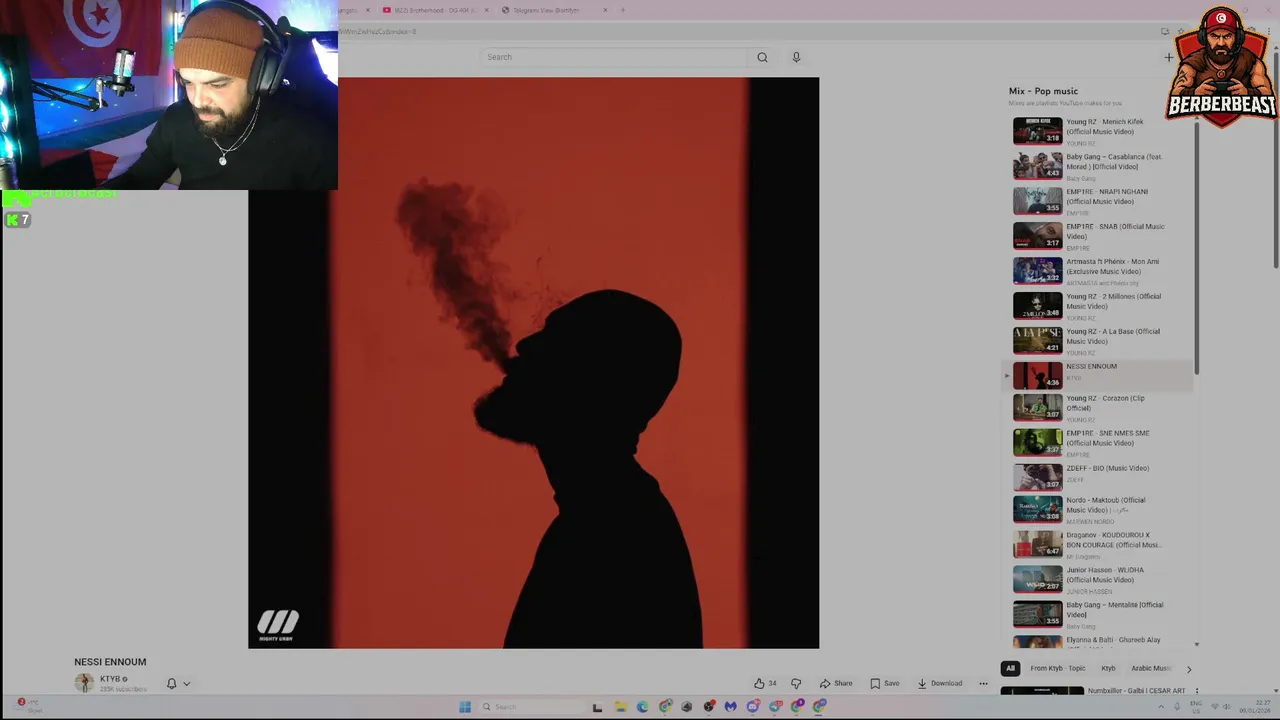This screenshot has width=1280, height=720.
Task: Open a new browser tab
Action: [x=622, y=10]
